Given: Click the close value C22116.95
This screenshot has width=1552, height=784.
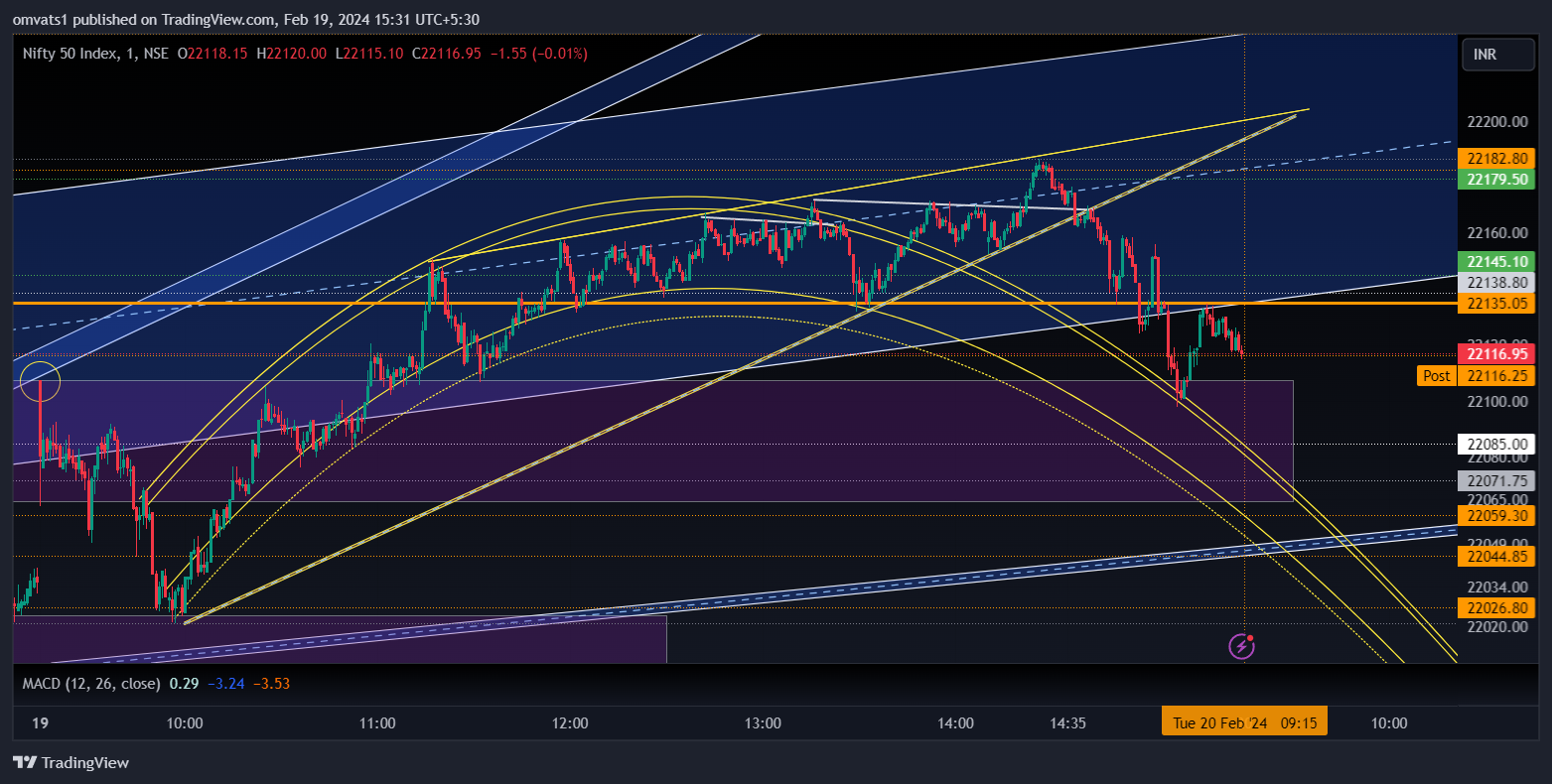Looking at the screenshot, I should [x=447, y=54].
